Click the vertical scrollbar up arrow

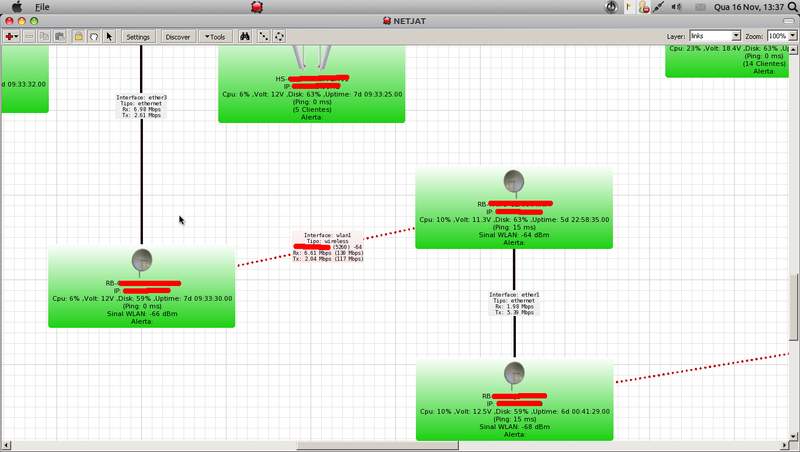point(793,49)
